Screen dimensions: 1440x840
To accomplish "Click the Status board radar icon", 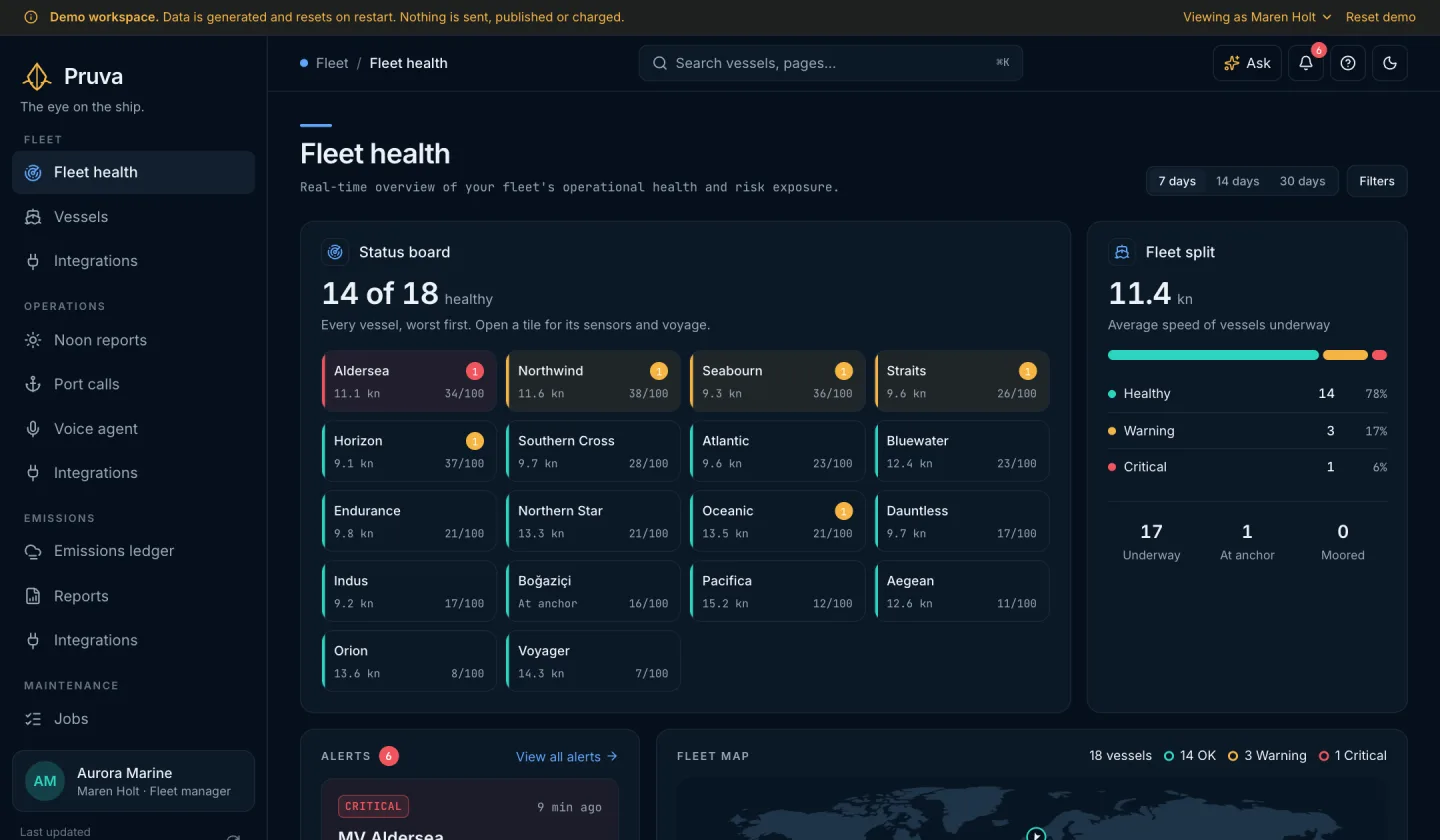I will coord(335,252).
